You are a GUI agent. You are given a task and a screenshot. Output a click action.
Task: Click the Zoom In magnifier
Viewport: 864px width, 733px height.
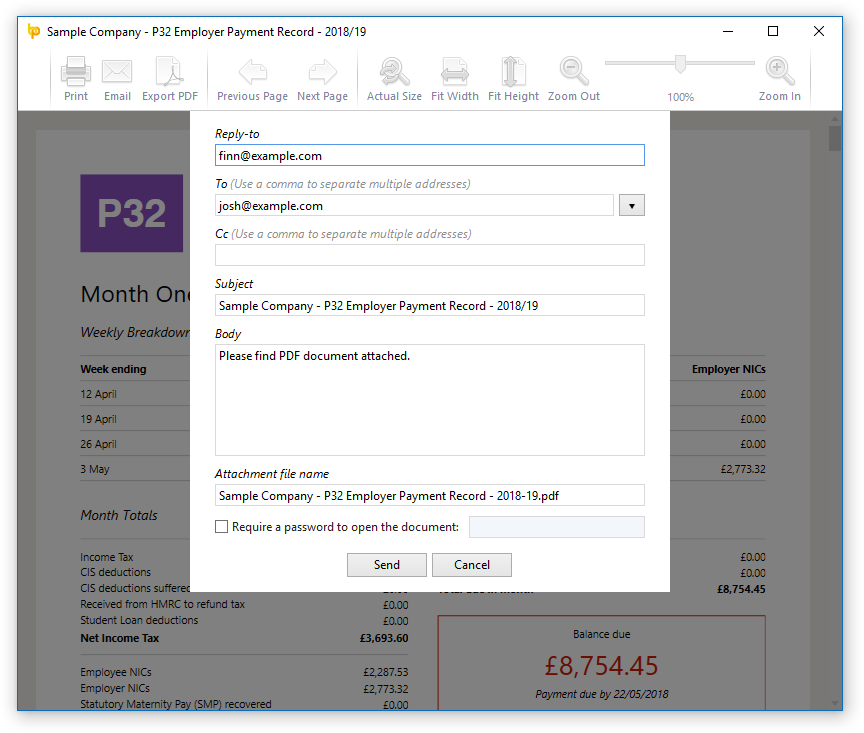(x=780, y=72)
